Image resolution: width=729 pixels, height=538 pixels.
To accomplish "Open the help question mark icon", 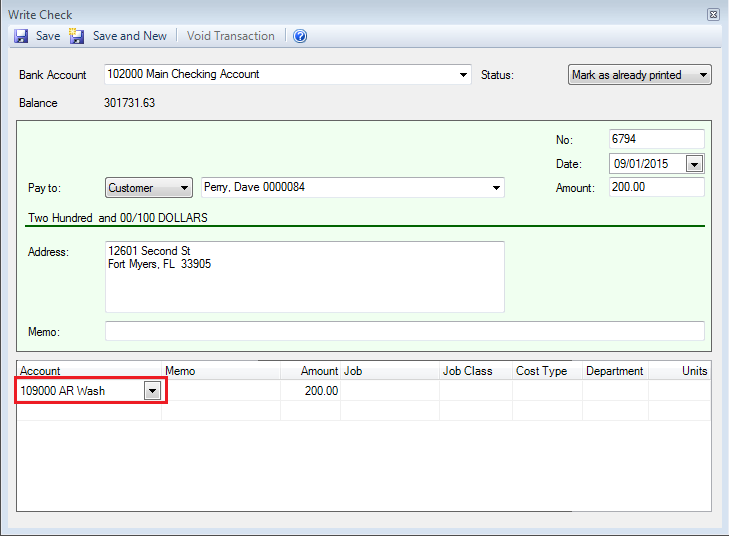I will pyautogui.click(x=300, y=36).
